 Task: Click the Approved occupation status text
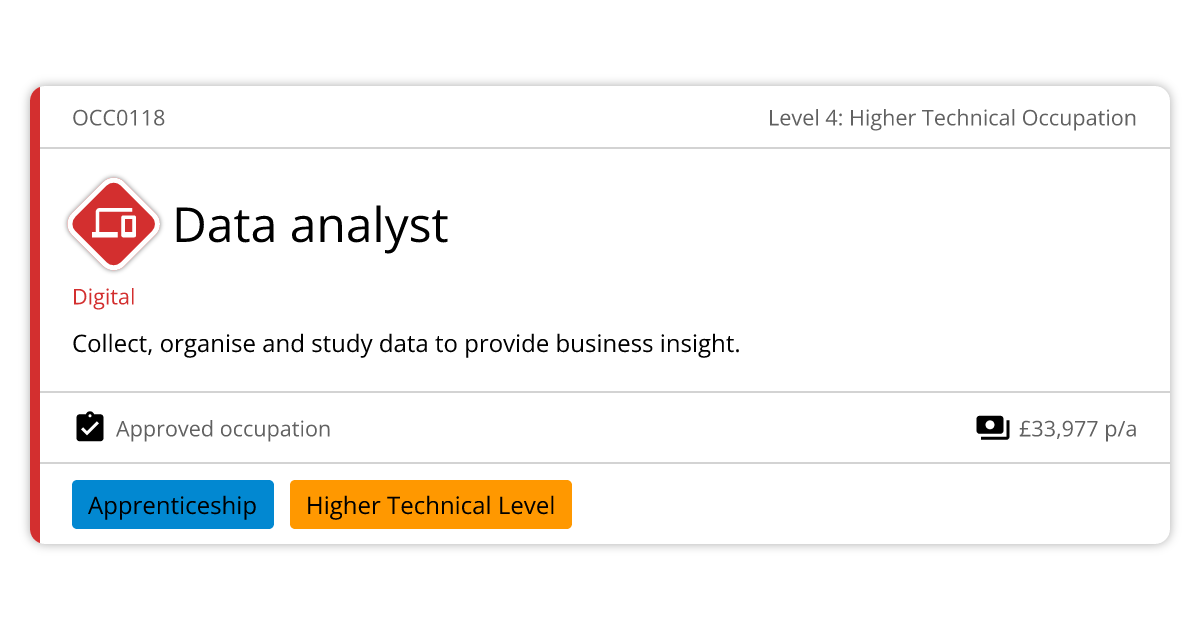(x=223, y=429)
